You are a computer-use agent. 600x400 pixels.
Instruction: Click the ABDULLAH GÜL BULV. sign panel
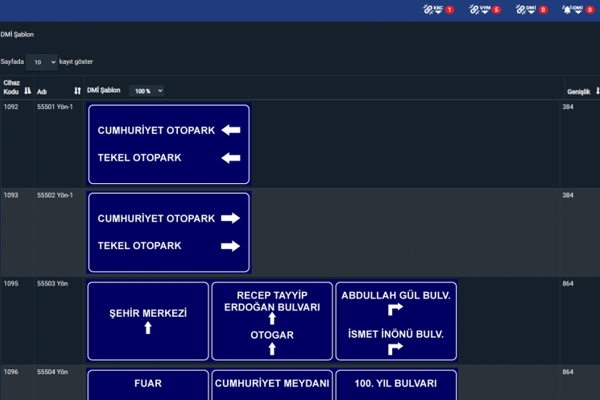(396, 321)
